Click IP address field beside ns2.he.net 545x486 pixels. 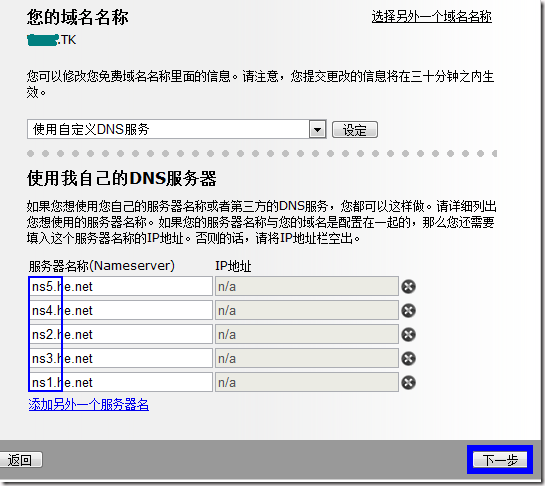[x=307, y=334]
